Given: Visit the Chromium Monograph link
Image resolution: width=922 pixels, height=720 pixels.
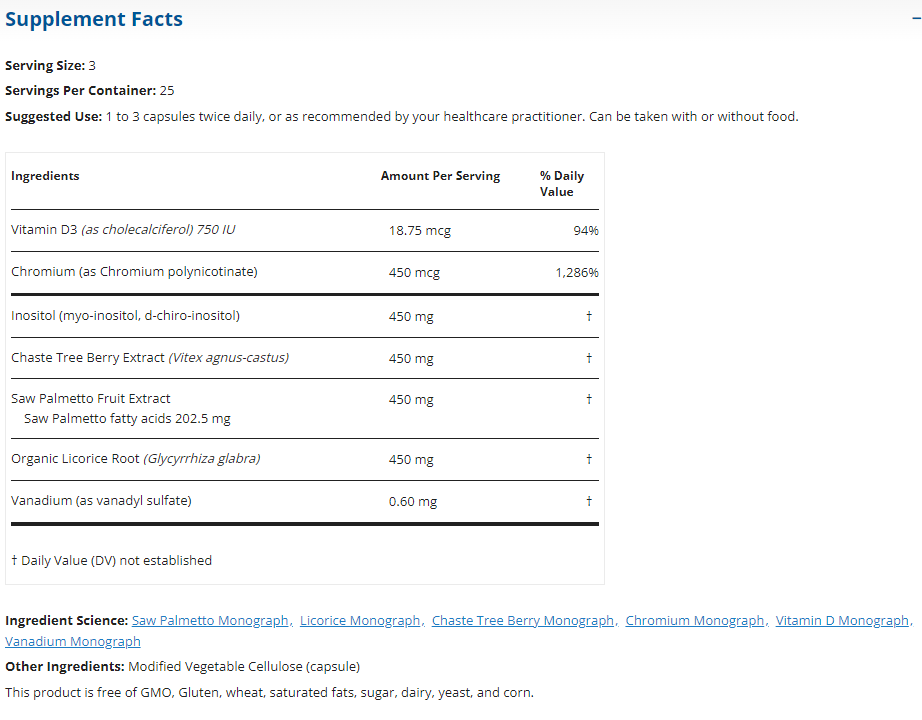Looking at the screenshot, I should click(x=695, y=621).
